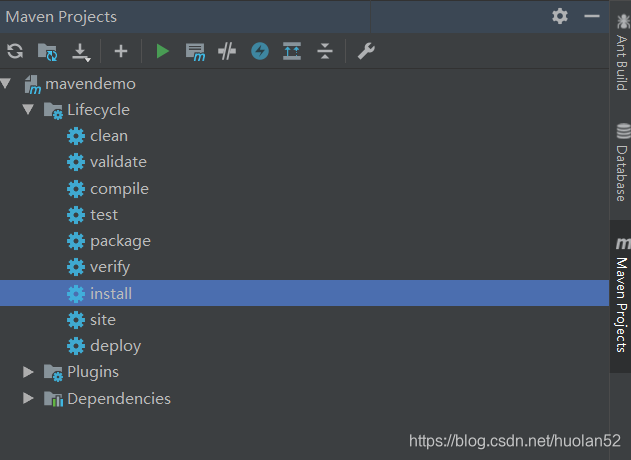
Task: Select the compile lifecycle goal
Action: [120, 189]
